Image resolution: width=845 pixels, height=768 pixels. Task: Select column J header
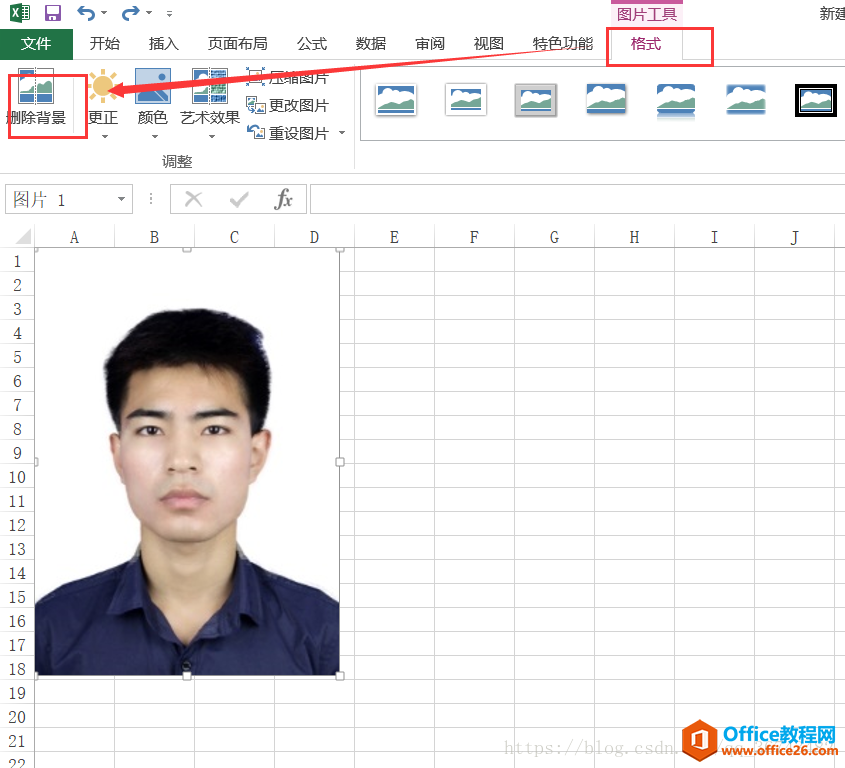(x=794, y=237)
